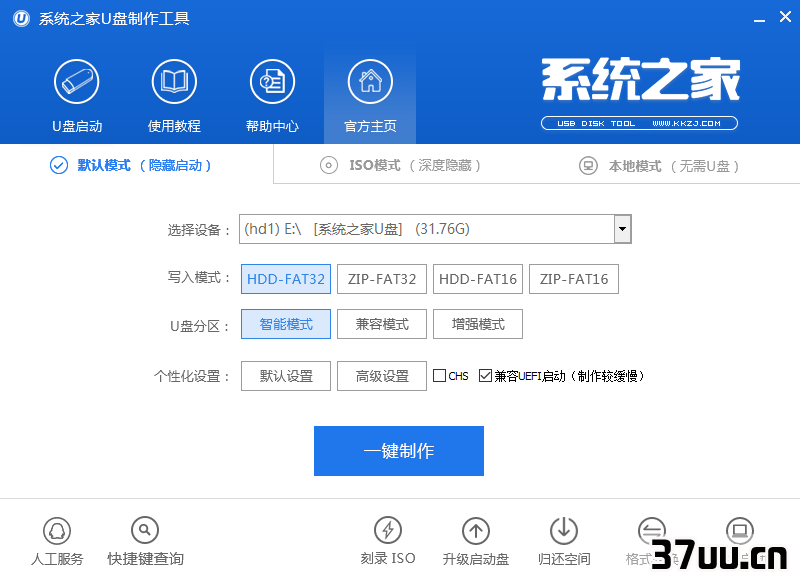The width and height of the screenshot is (800, 580).
Task: Click the 默认设置 button
Action: coord(286,376)
